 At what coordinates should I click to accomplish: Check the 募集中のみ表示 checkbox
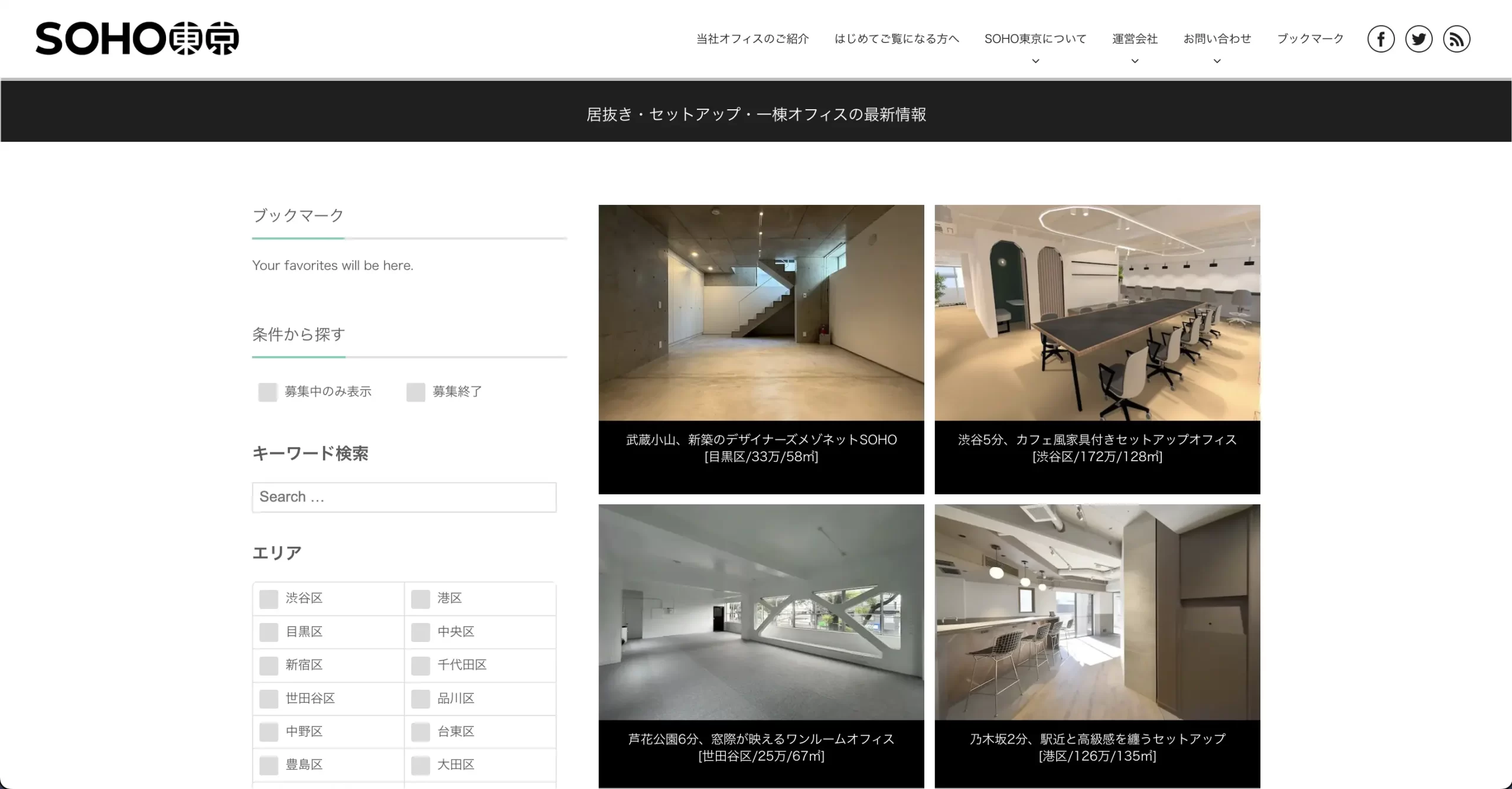tap(268, 392)
